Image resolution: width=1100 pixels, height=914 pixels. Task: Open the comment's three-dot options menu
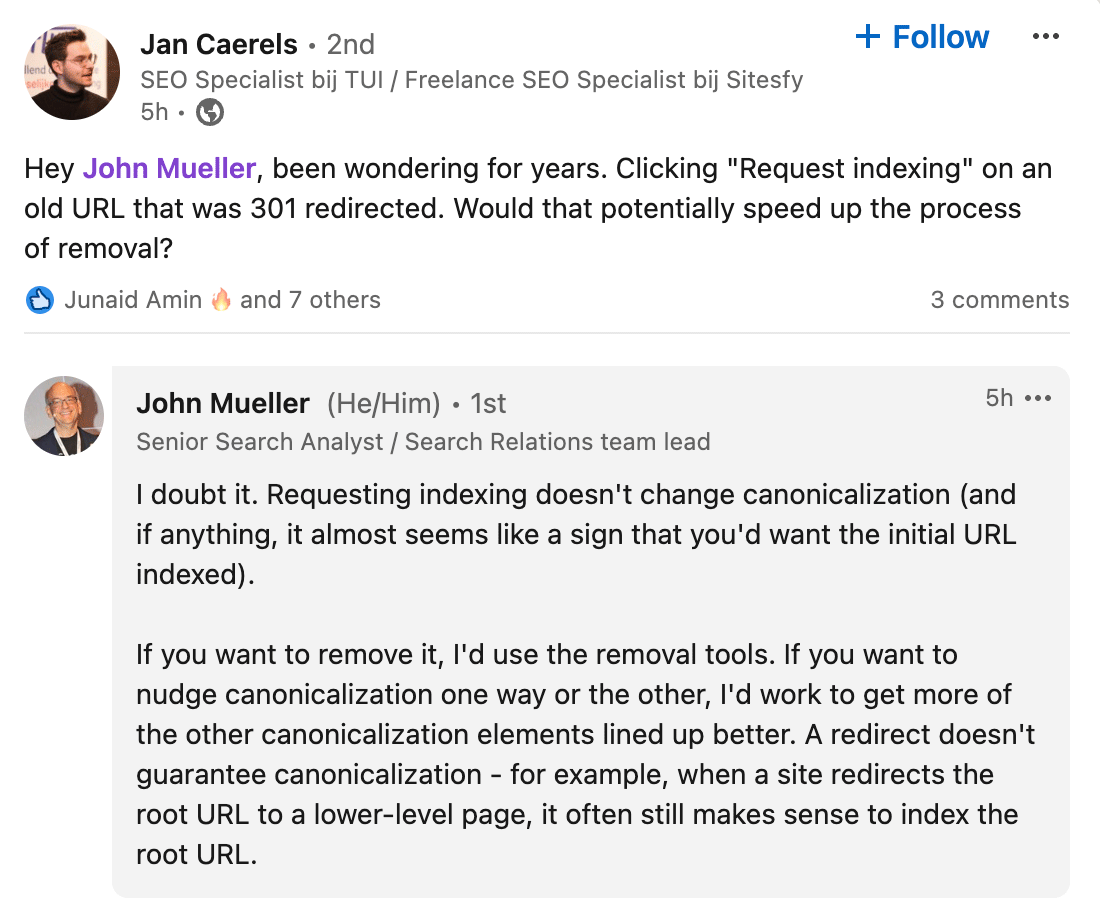click(1038, 398)
